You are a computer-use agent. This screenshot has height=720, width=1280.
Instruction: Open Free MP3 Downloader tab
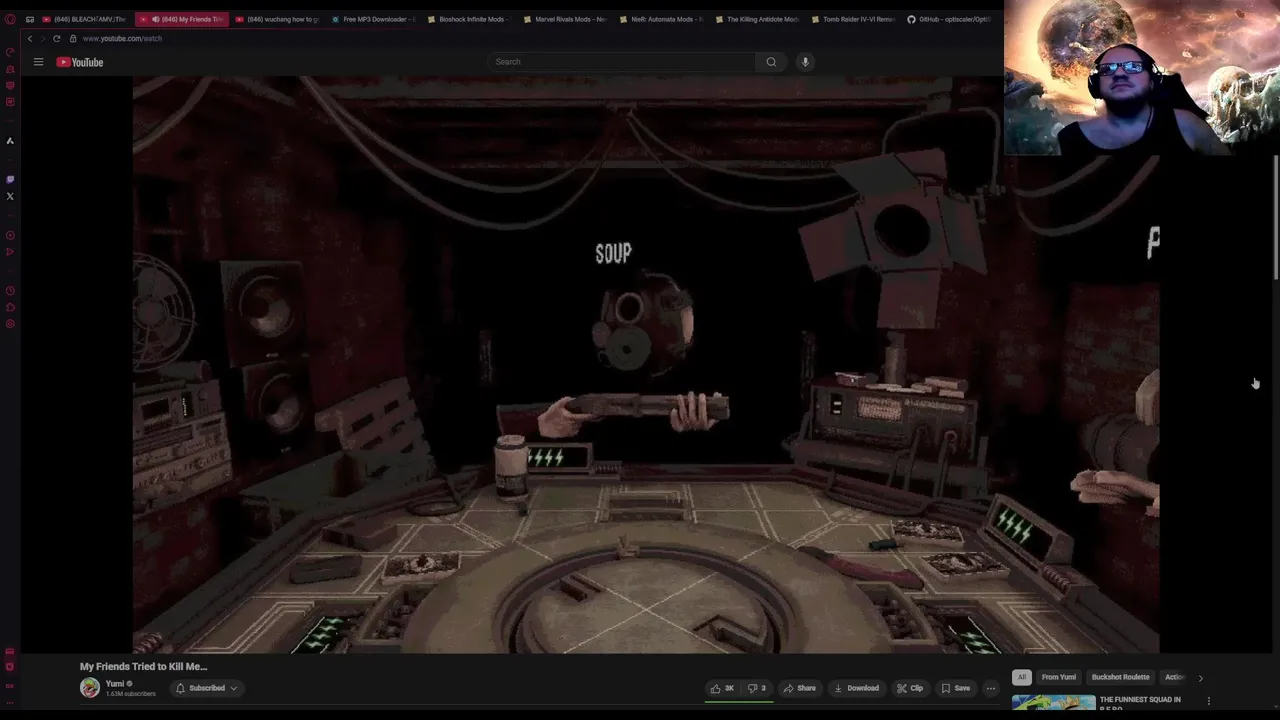point(374,19)
